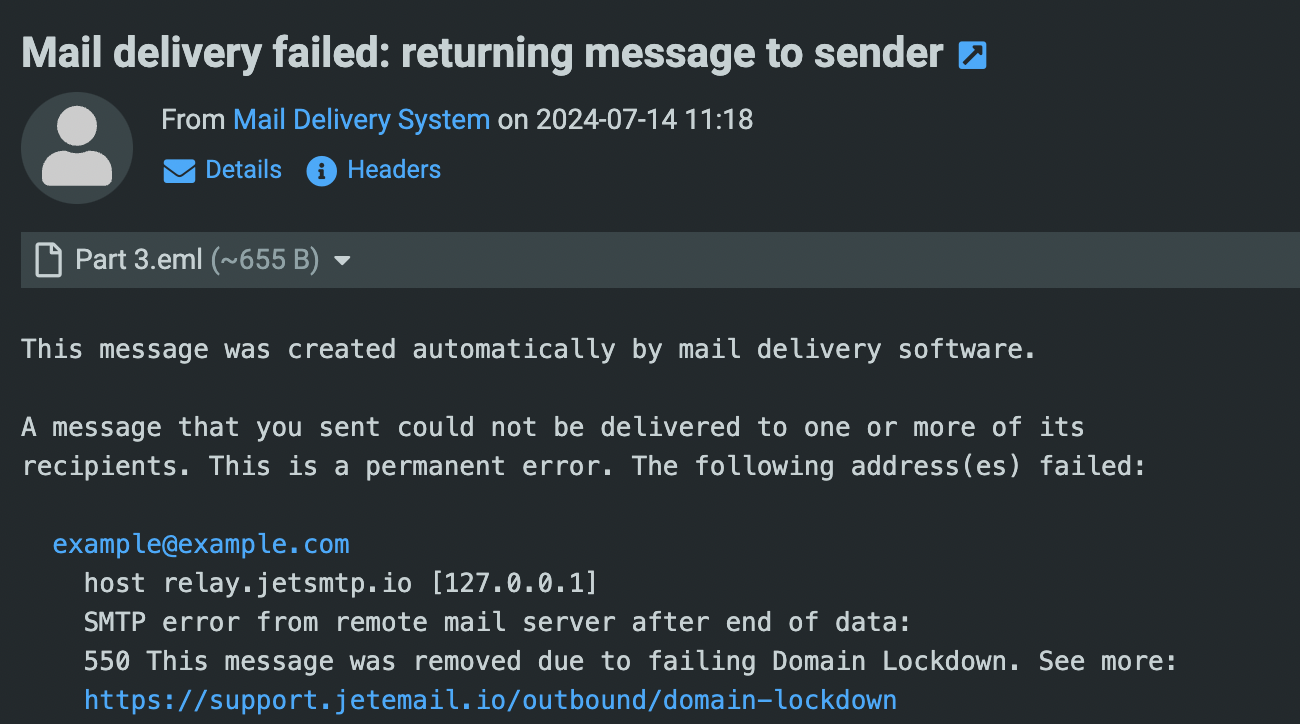
Task: Open the message in a new window
Action: (x=972, y=55)
